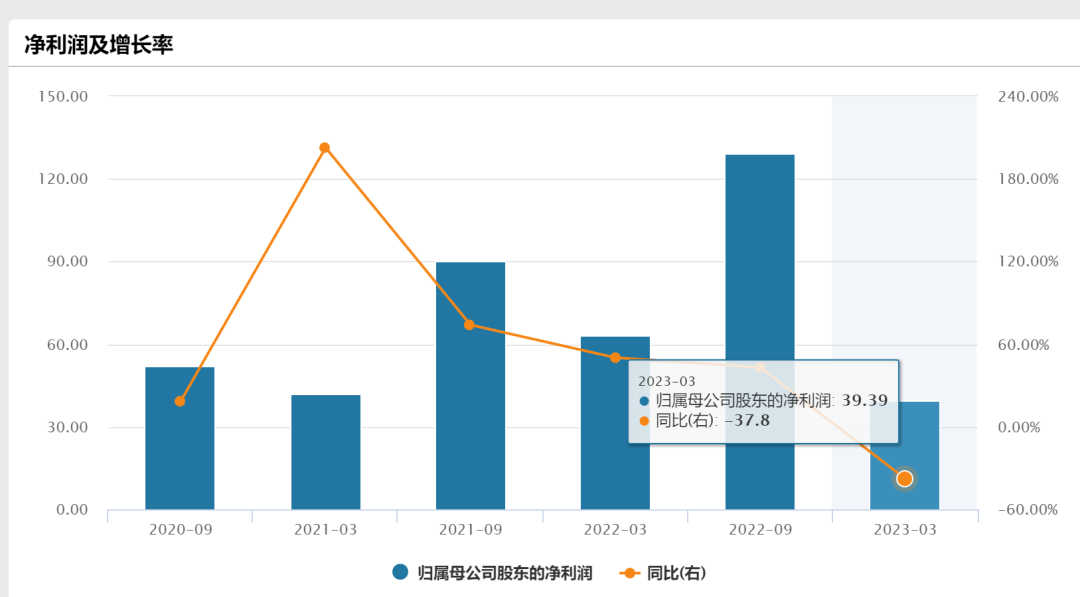1080x597 pixels.
Task: Click the 2023-03 x-axis label
Action: [x=904, y=530]
